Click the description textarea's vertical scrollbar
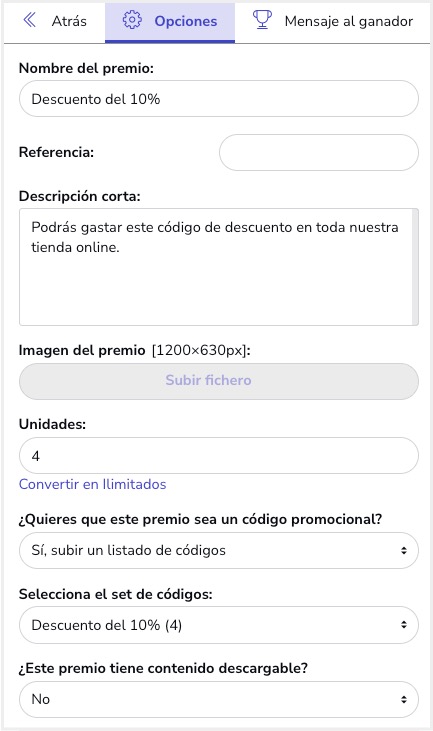This screenshot has width=433, height=731. 415,267
